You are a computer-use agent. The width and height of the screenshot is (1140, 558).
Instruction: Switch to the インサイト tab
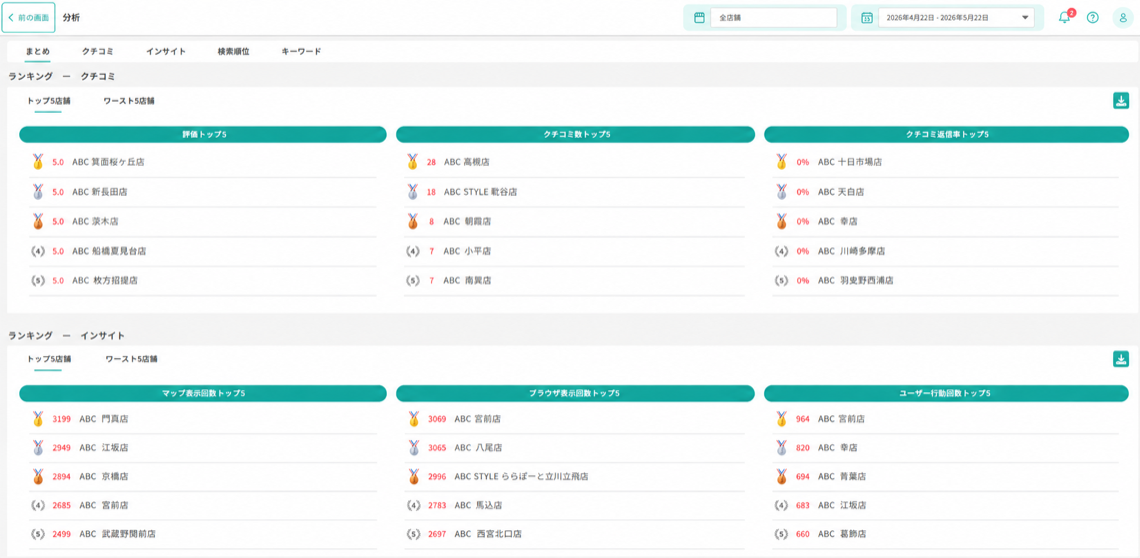pyautogui.click(x=166, y=52)
